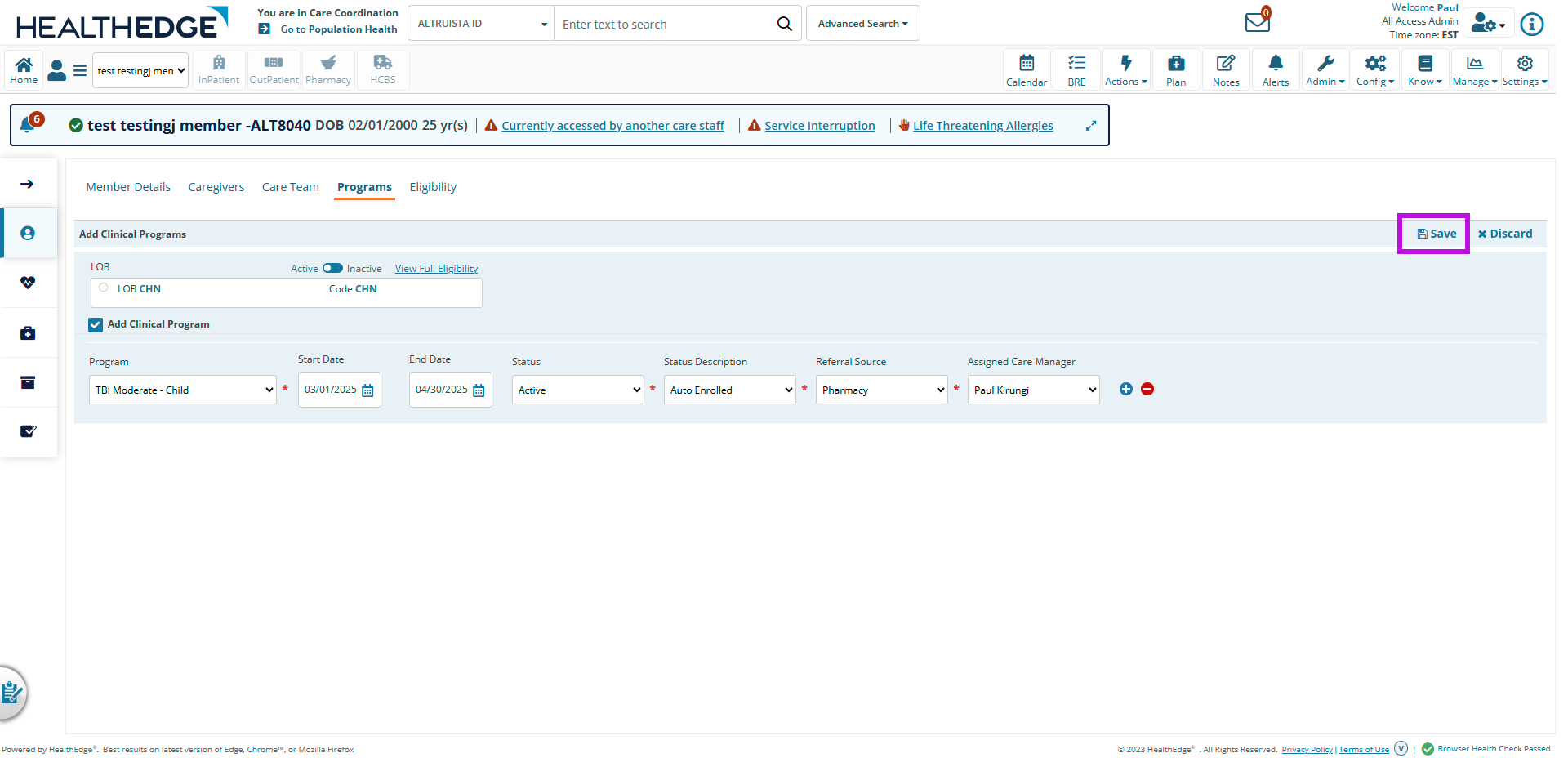Open the mail envelope inbox icon
1568x758 pixels.
(1257, 22)
